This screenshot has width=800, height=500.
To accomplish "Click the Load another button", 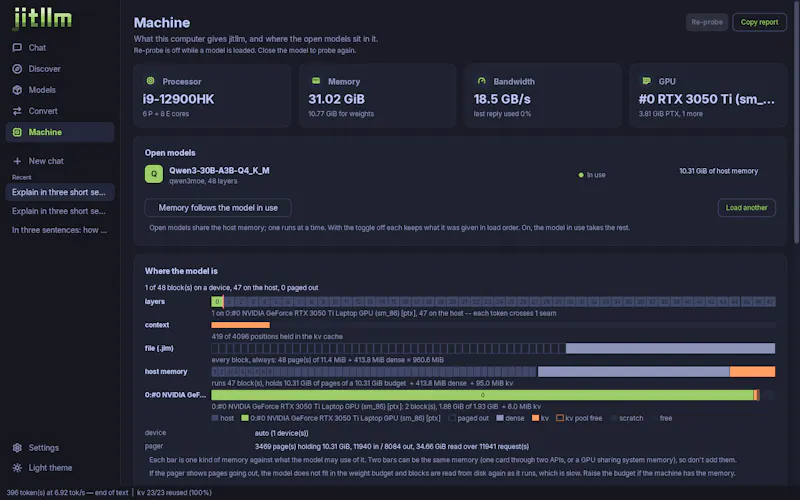I will click(x=746, y=208).
